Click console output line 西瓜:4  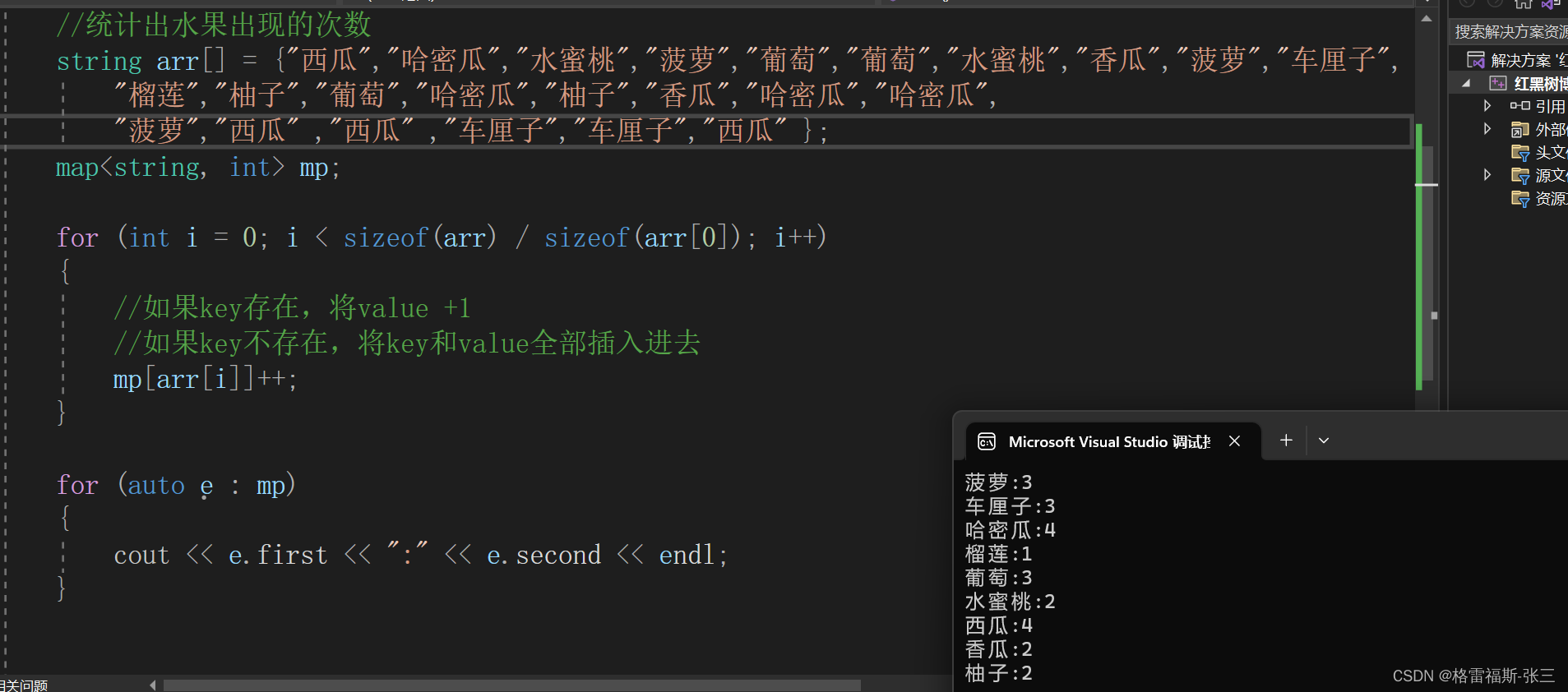click(998, 625)
